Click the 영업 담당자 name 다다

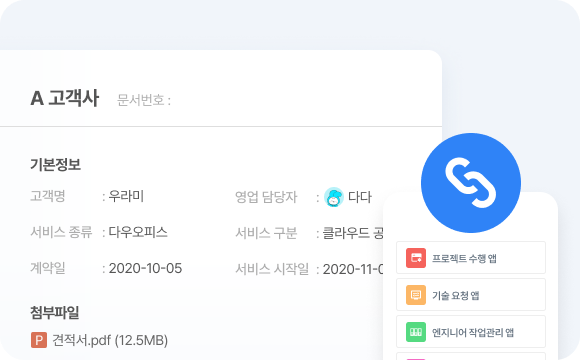[360, 197]
